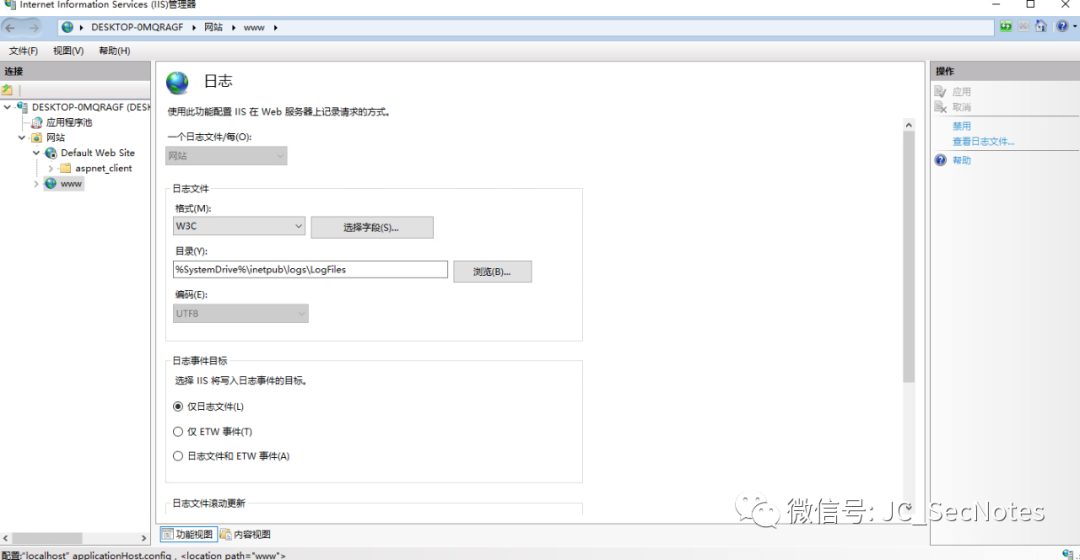The width and height of the screenshot is (1080, 560).
Task: Click the Back navigation arrow
Action: tap(10, 28)
